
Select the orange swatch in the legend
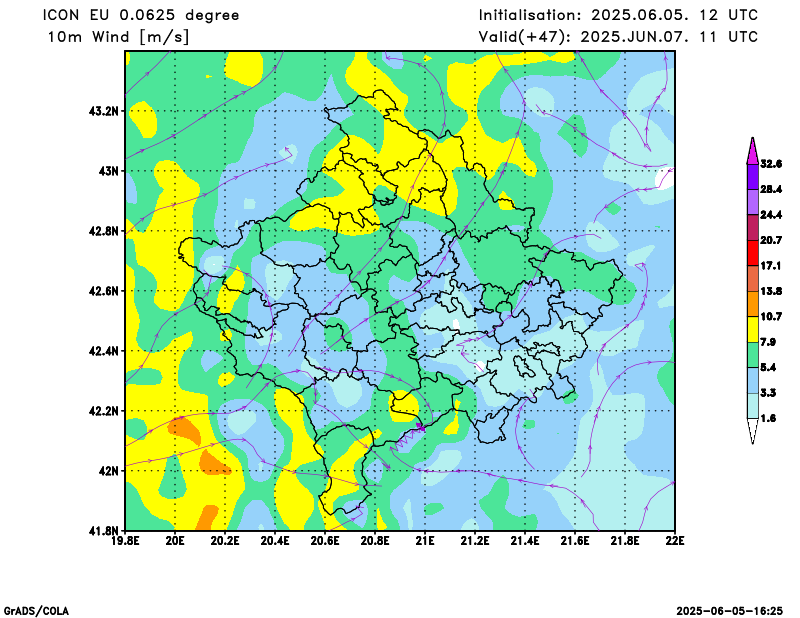[753, 304]
